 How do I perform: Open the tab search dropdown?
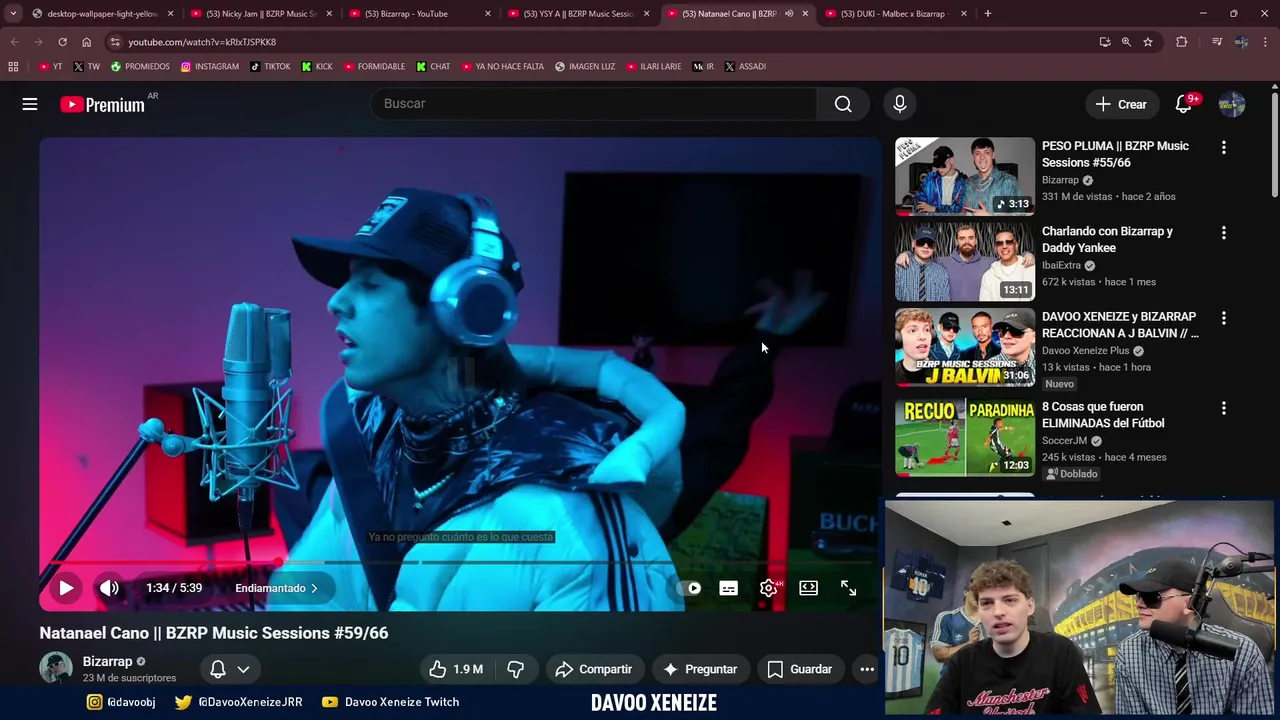(x=13, y=14)
